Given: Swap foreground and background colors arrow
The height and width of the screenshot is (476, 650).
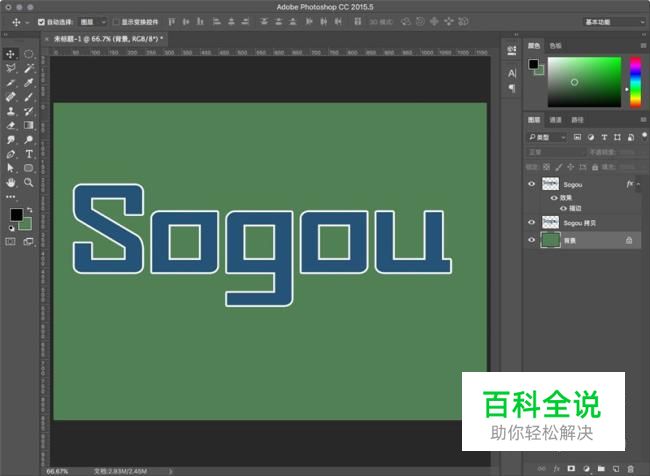Looking at the screenshot, I should (29, 210).
